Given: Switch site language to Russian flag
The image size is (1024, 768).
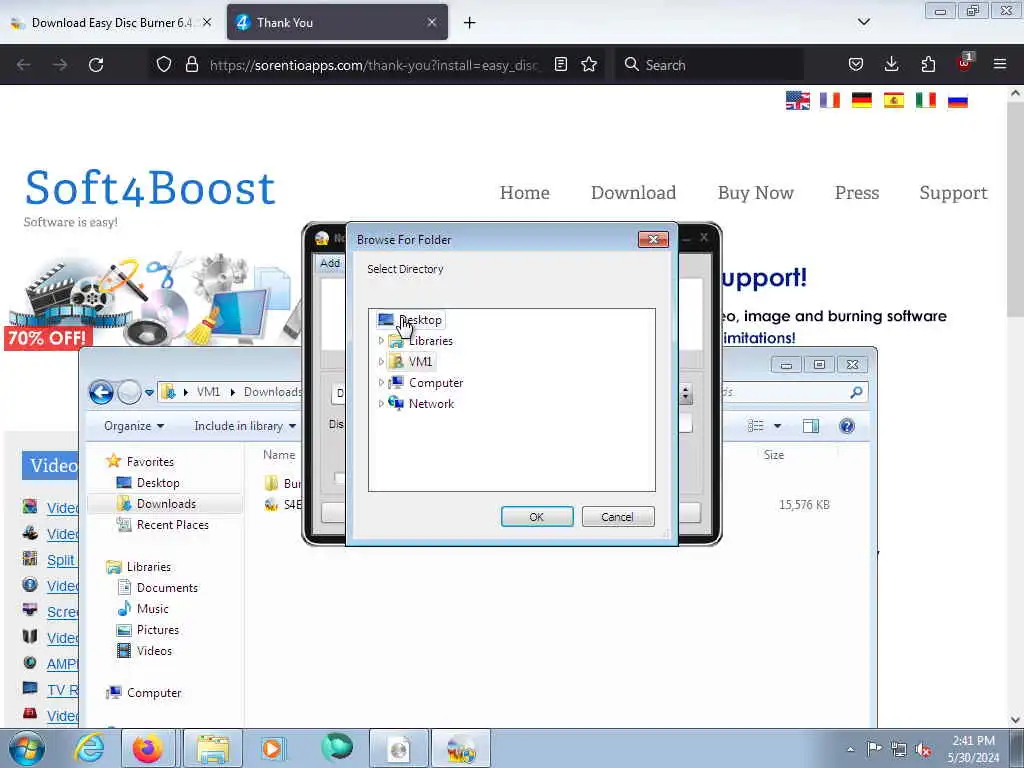Looking at the screenshot, I should click(x=957, y=101).
